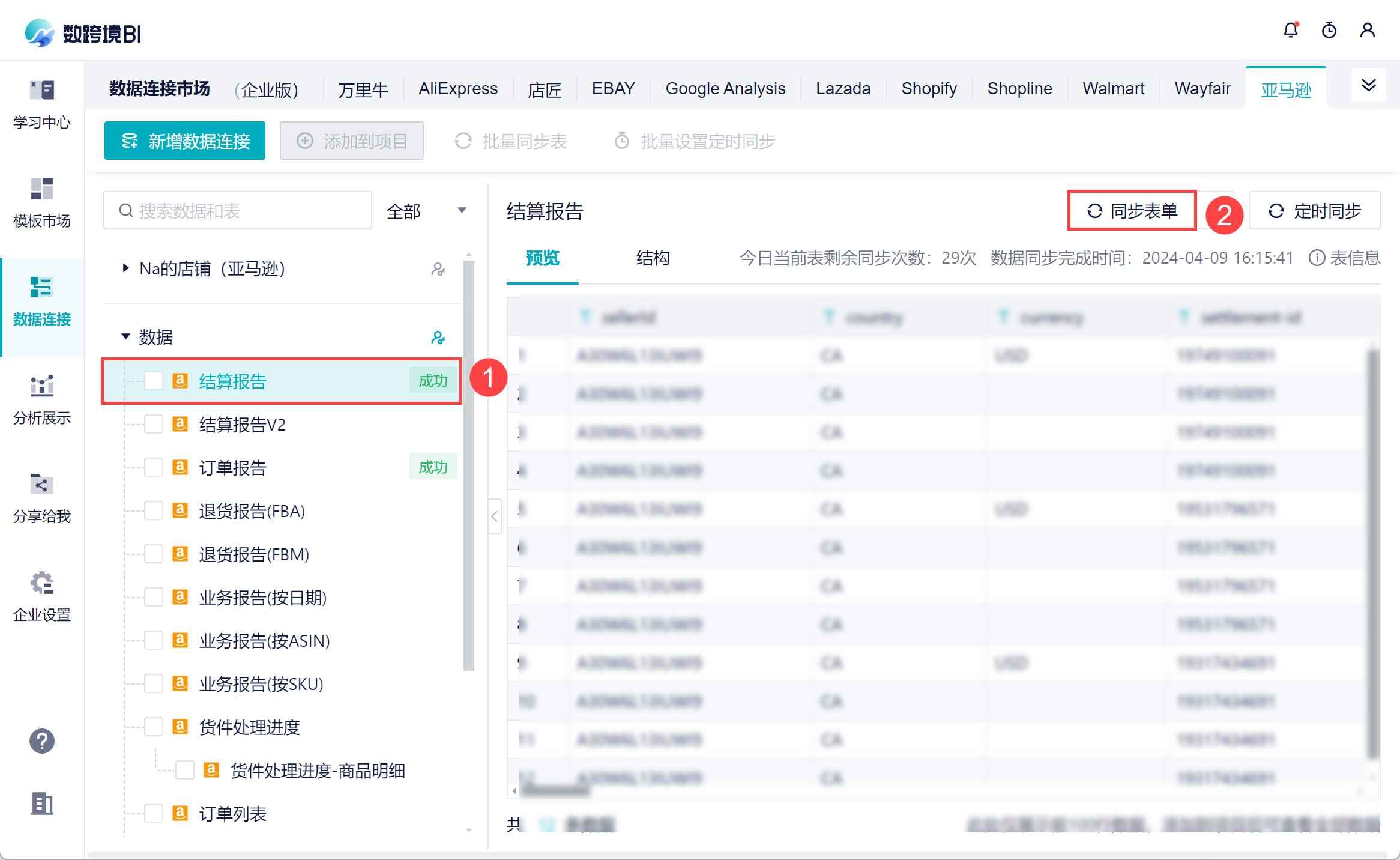Switch to the Shopify tab
The image size is (1400, 860).
click(x=929, y=89)
